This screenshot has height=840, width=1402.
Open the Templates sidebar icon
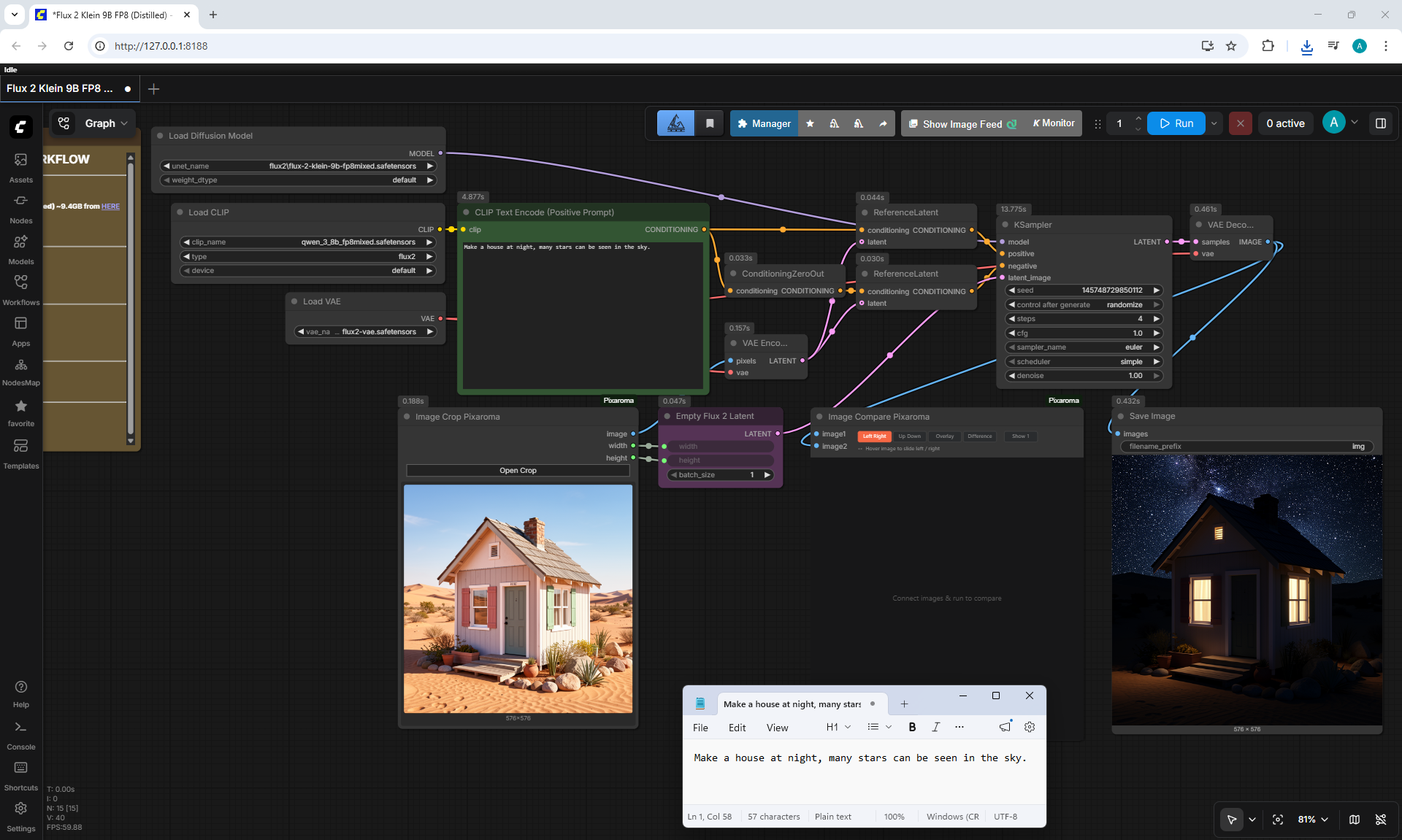coord(20,453)
